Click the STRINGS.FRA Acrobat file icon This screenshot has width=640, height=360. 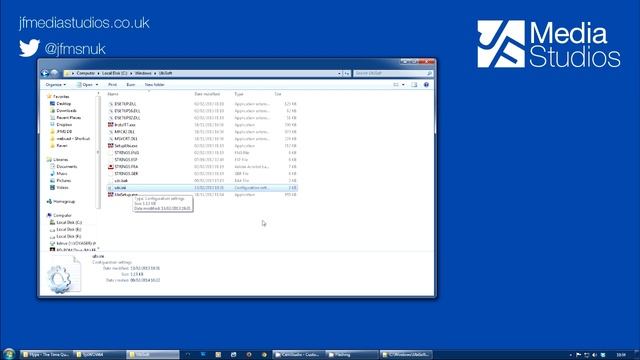click(x=111, y=167)
